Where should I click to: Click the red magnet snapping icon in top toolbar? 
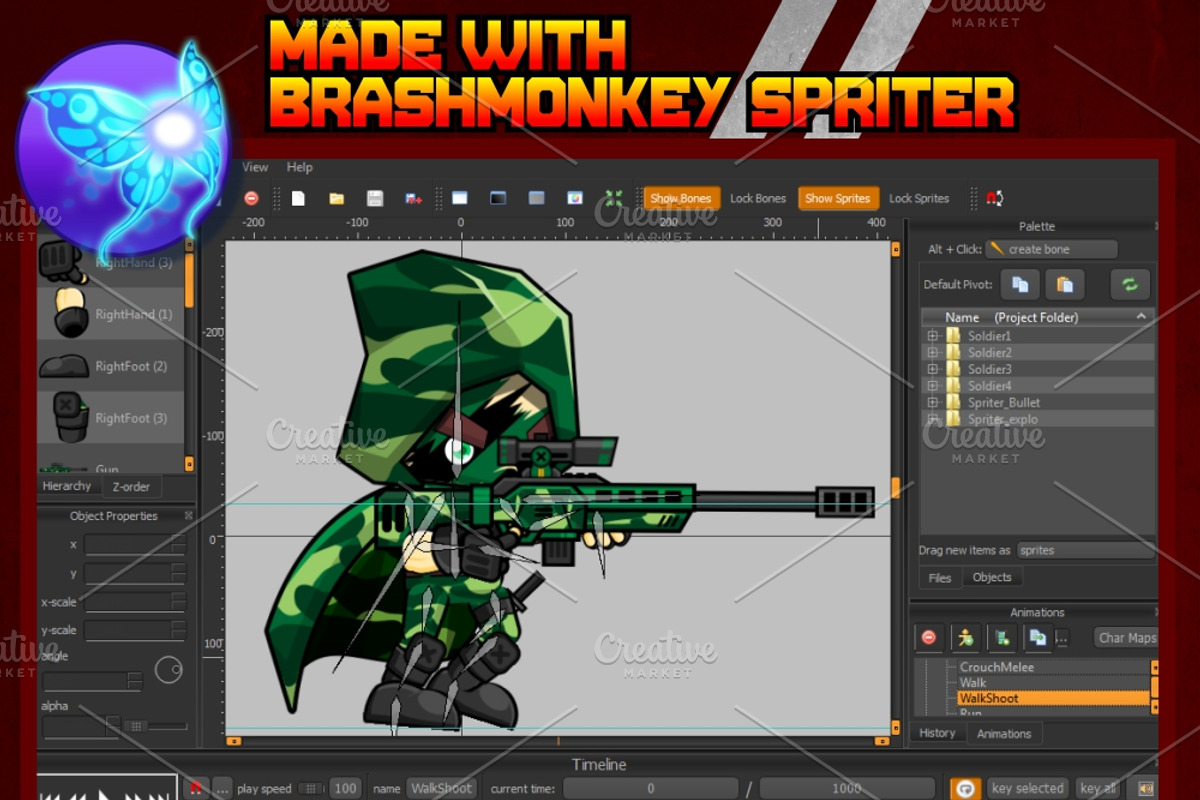[994, 198]
